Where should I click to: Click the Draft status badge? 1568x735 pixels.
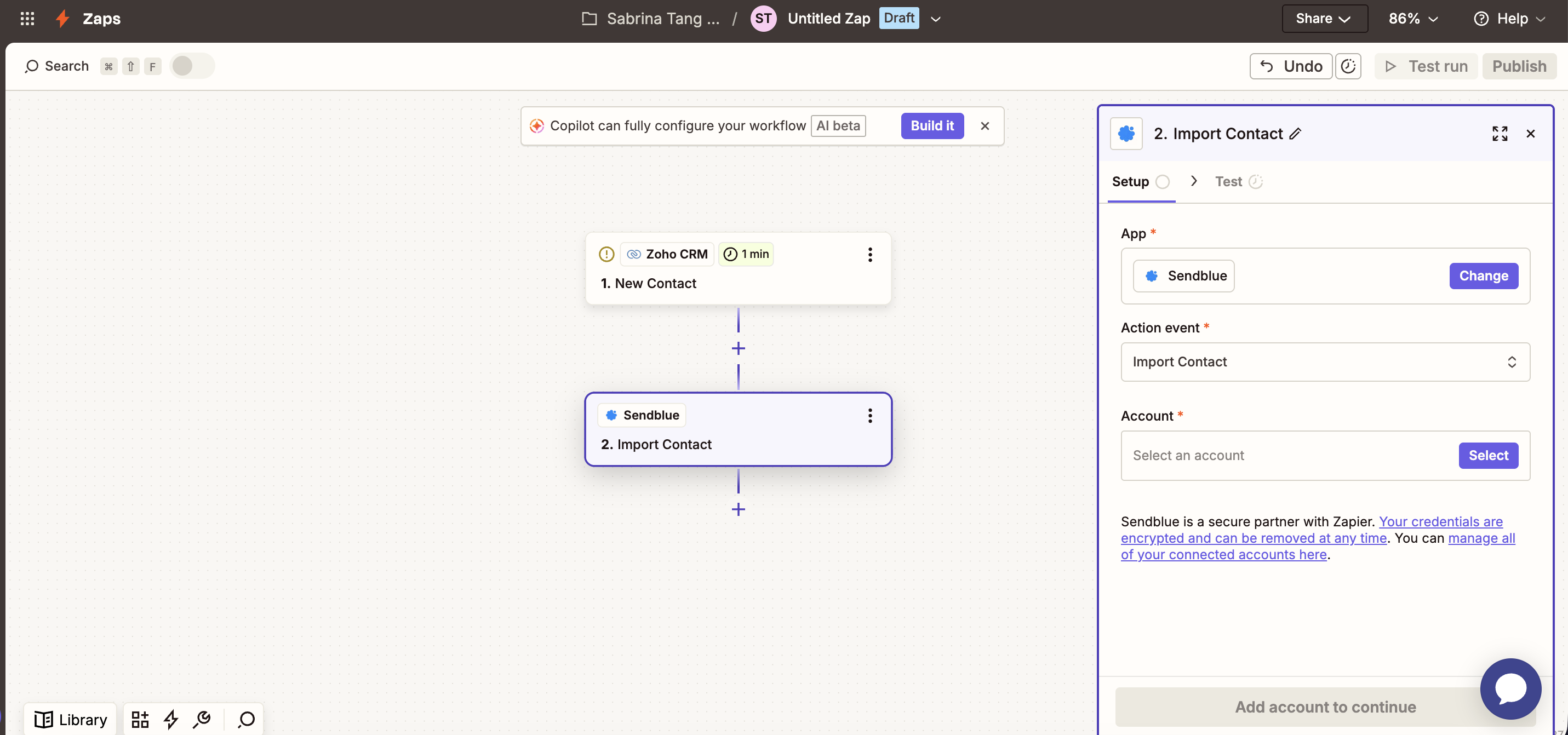(x=899, y=18)
